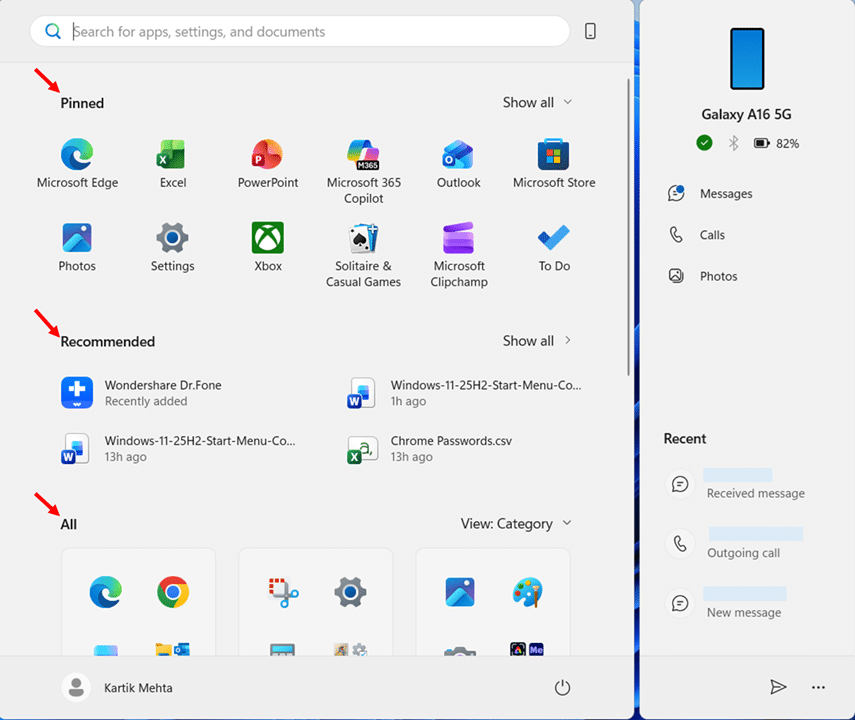Open Microsoft Store
855x720 pixels.
click(x=554, y=163)
